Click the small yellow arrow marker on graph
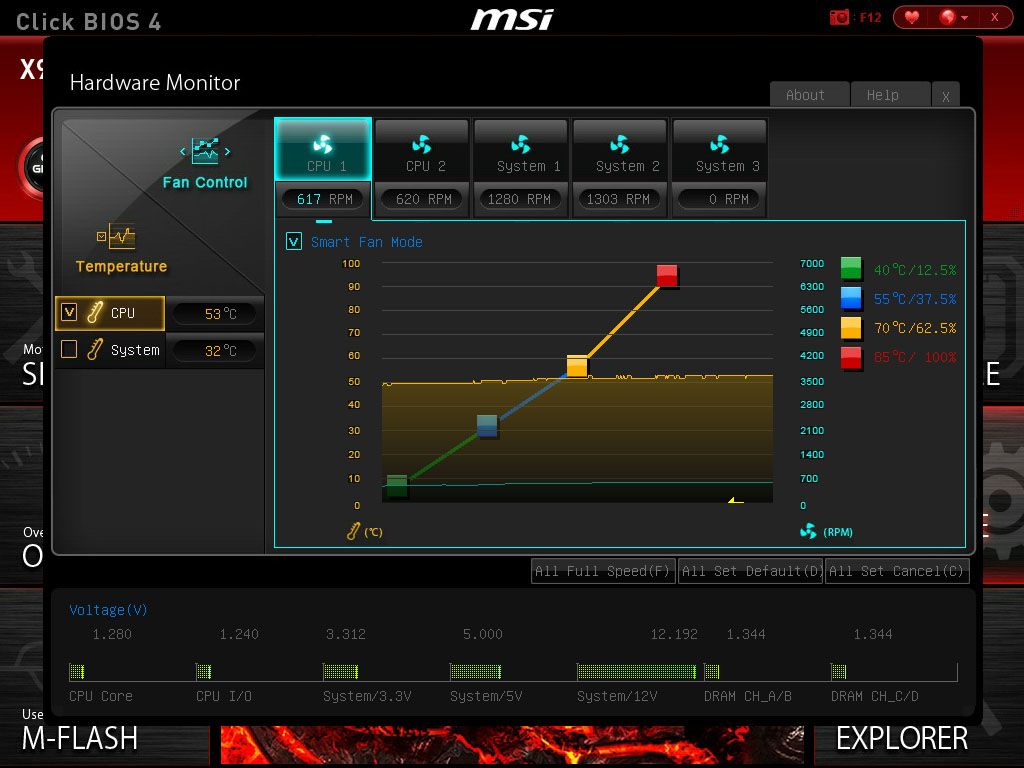 [735, 500]
